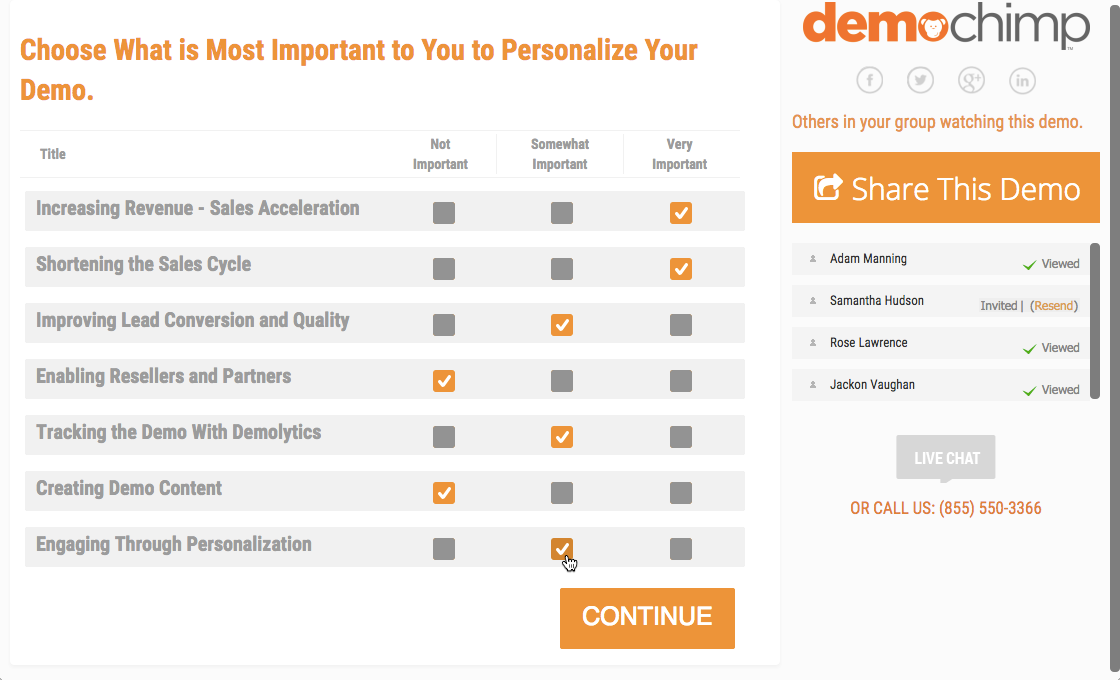Click the LinkedIn circle icon
This screenshot has height=680, width=1120.
coord(1022,81)
